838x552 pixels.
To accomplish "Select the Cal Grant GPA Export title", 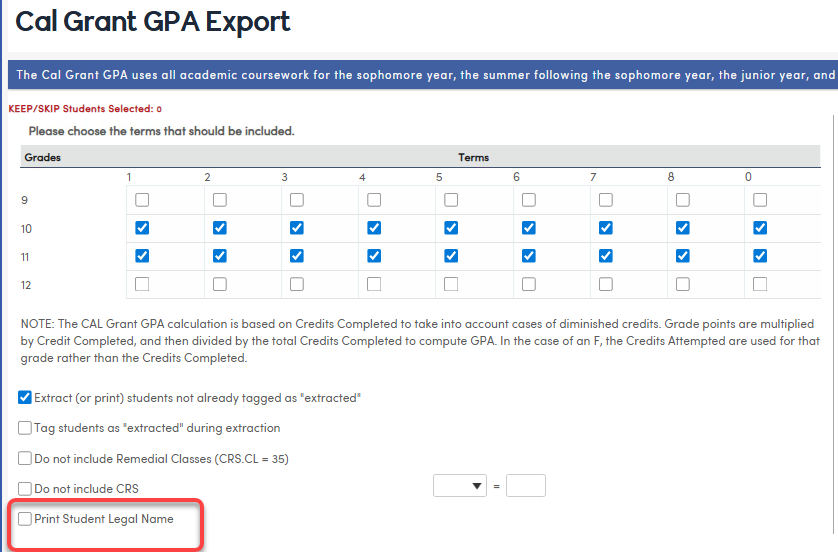I will pyautogui.click(x=152, y=22).
